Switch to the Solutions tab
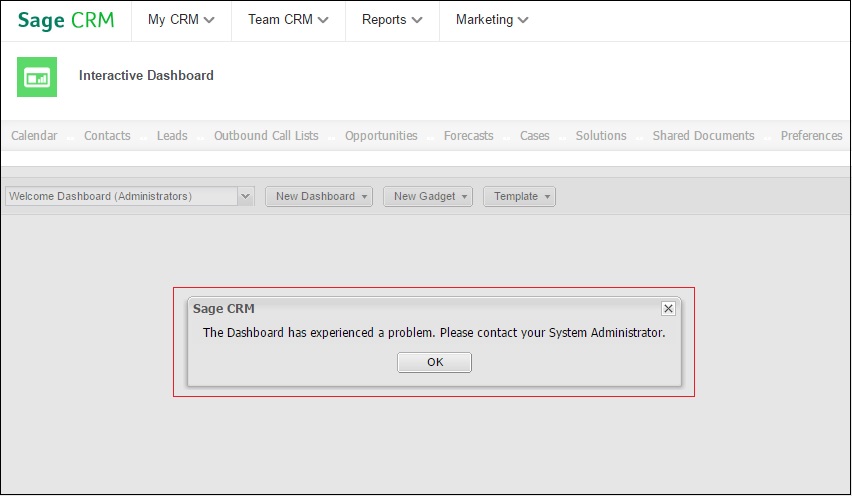 tap(601, 135)
